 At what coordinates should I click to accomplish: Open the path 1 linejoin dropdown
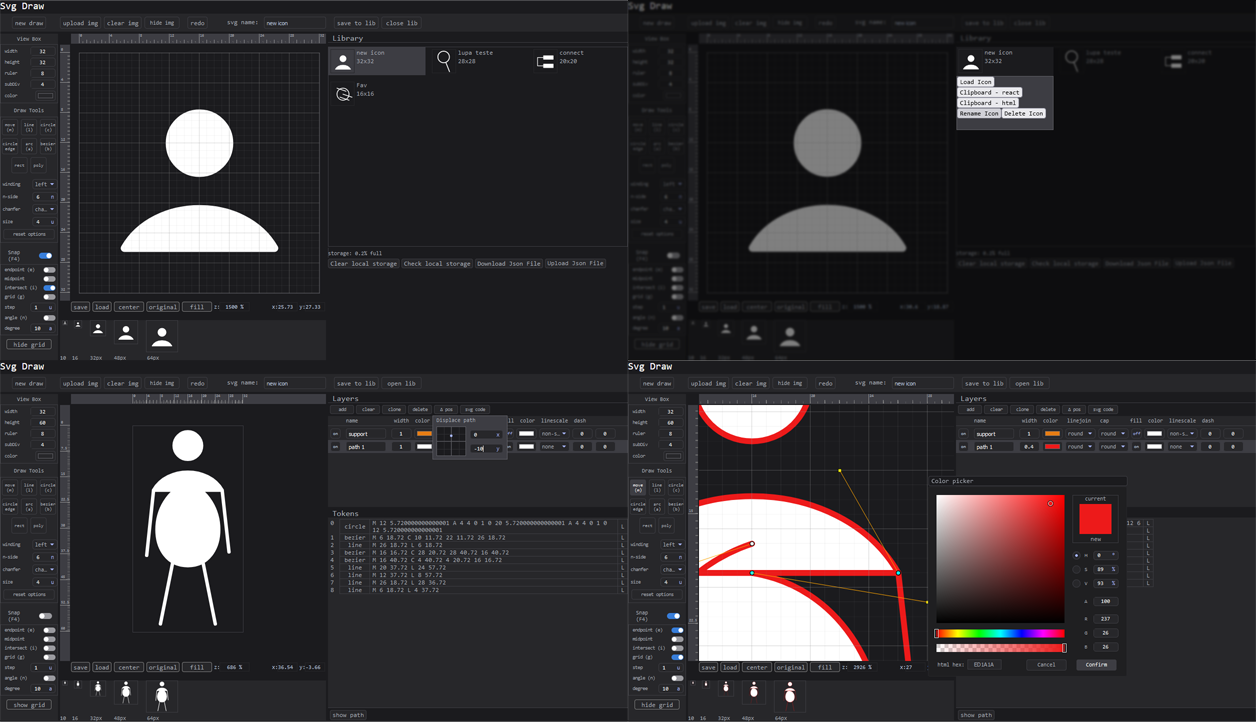coord(1080,446)
